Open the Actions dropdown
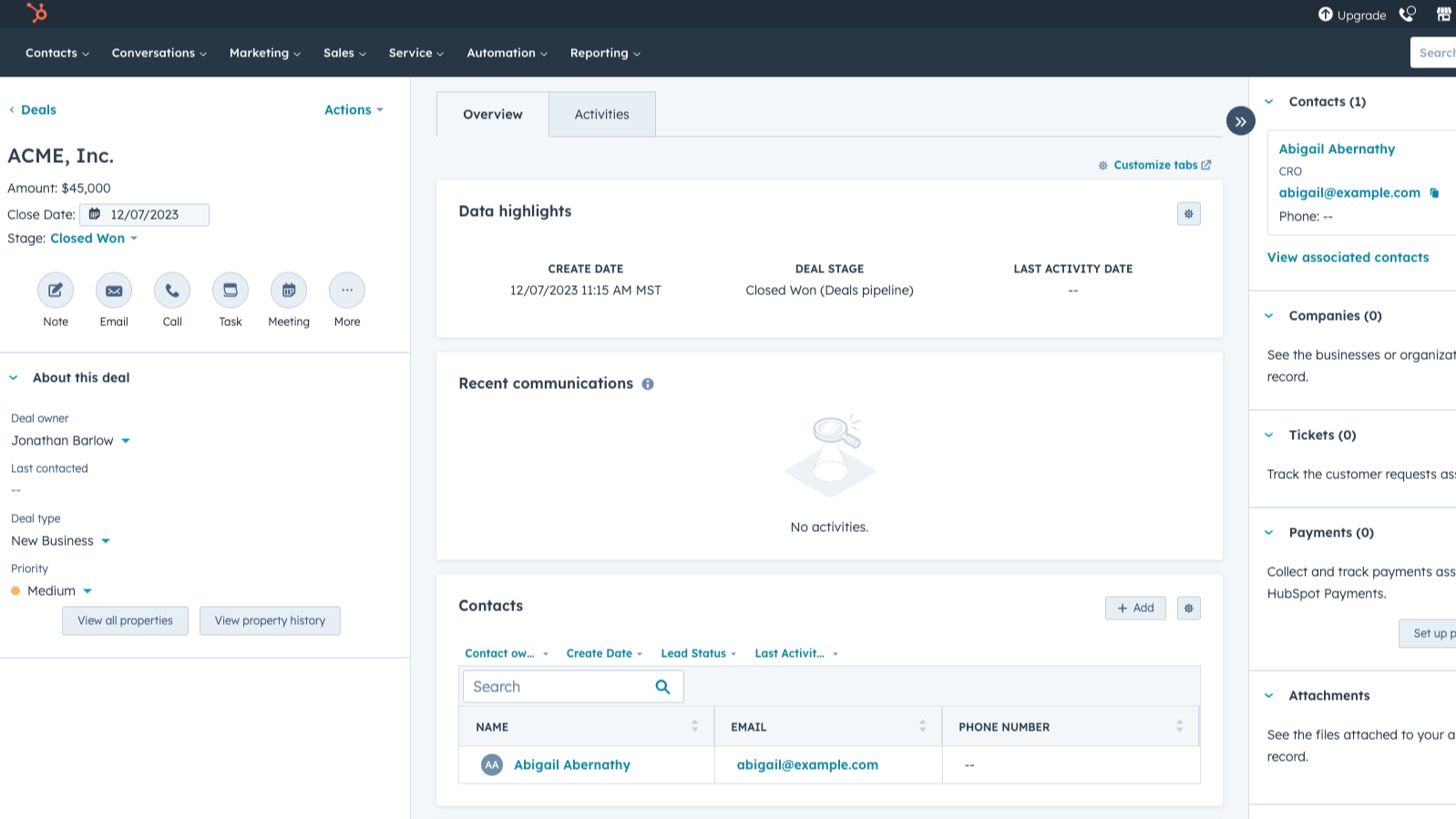1456x819 pixels. [x=354, y=110]
